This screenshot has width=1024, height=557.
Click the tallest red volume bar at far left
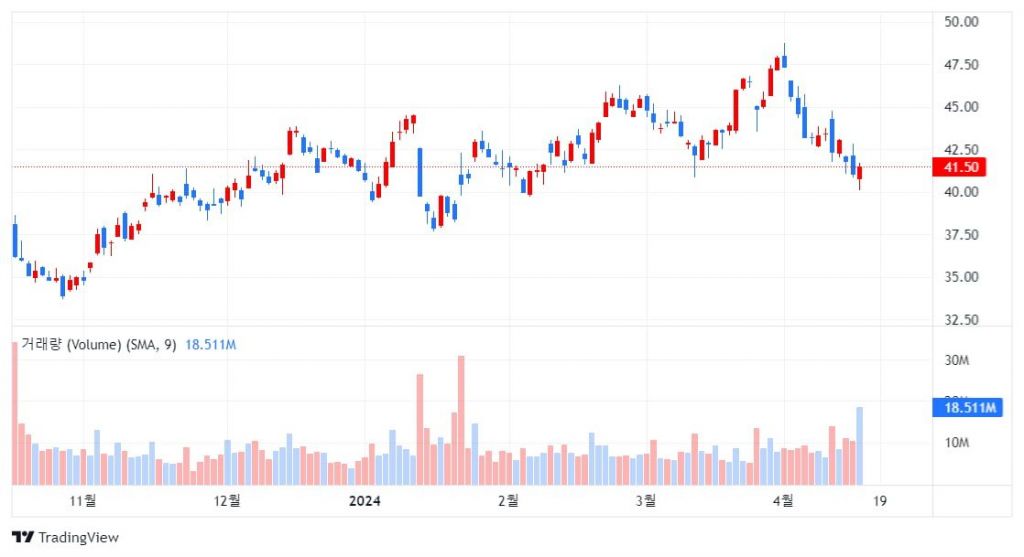(x=15, y=415)
